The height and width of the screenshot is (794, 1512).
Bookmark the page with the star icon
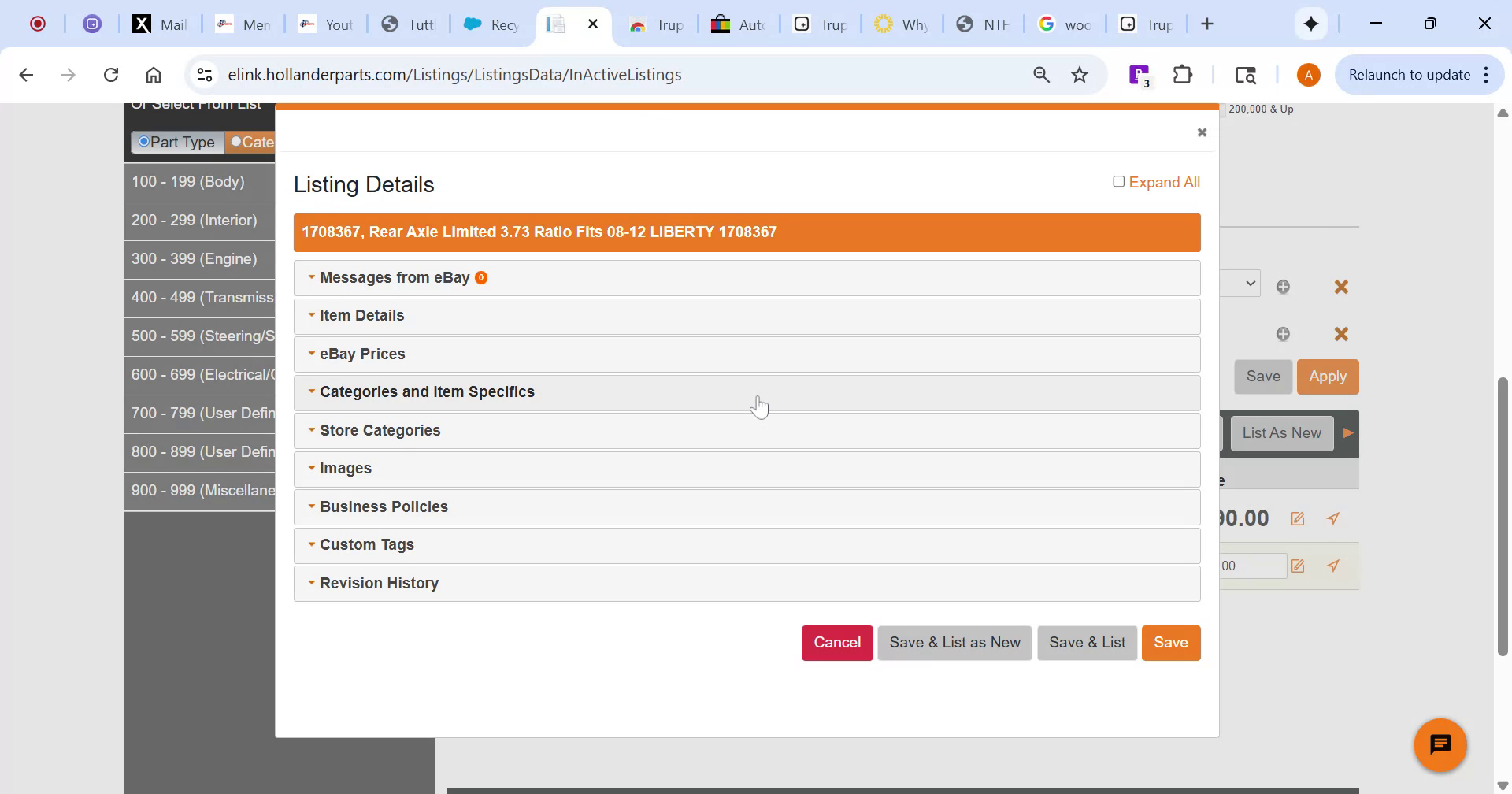point(1080,74)
